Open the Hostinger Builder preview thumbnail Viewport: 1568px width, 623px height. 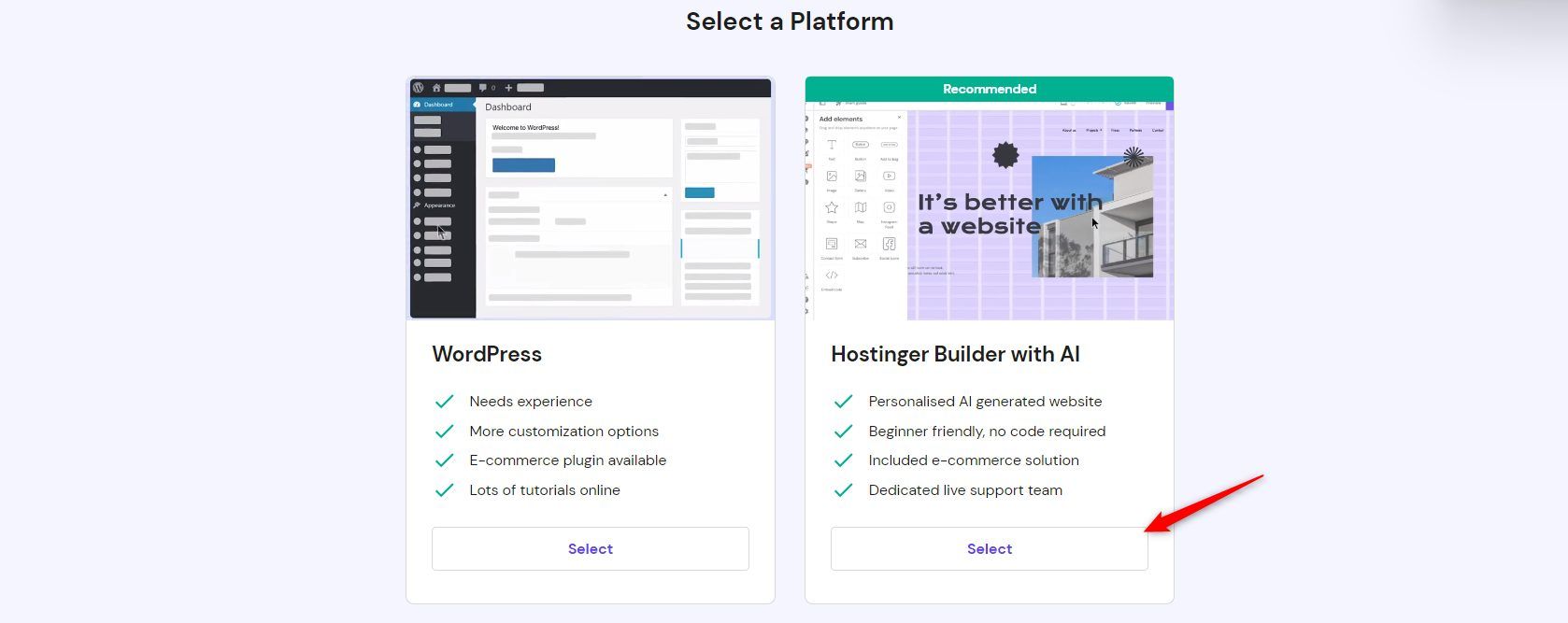pyautogui.click(x=989, y=211)
